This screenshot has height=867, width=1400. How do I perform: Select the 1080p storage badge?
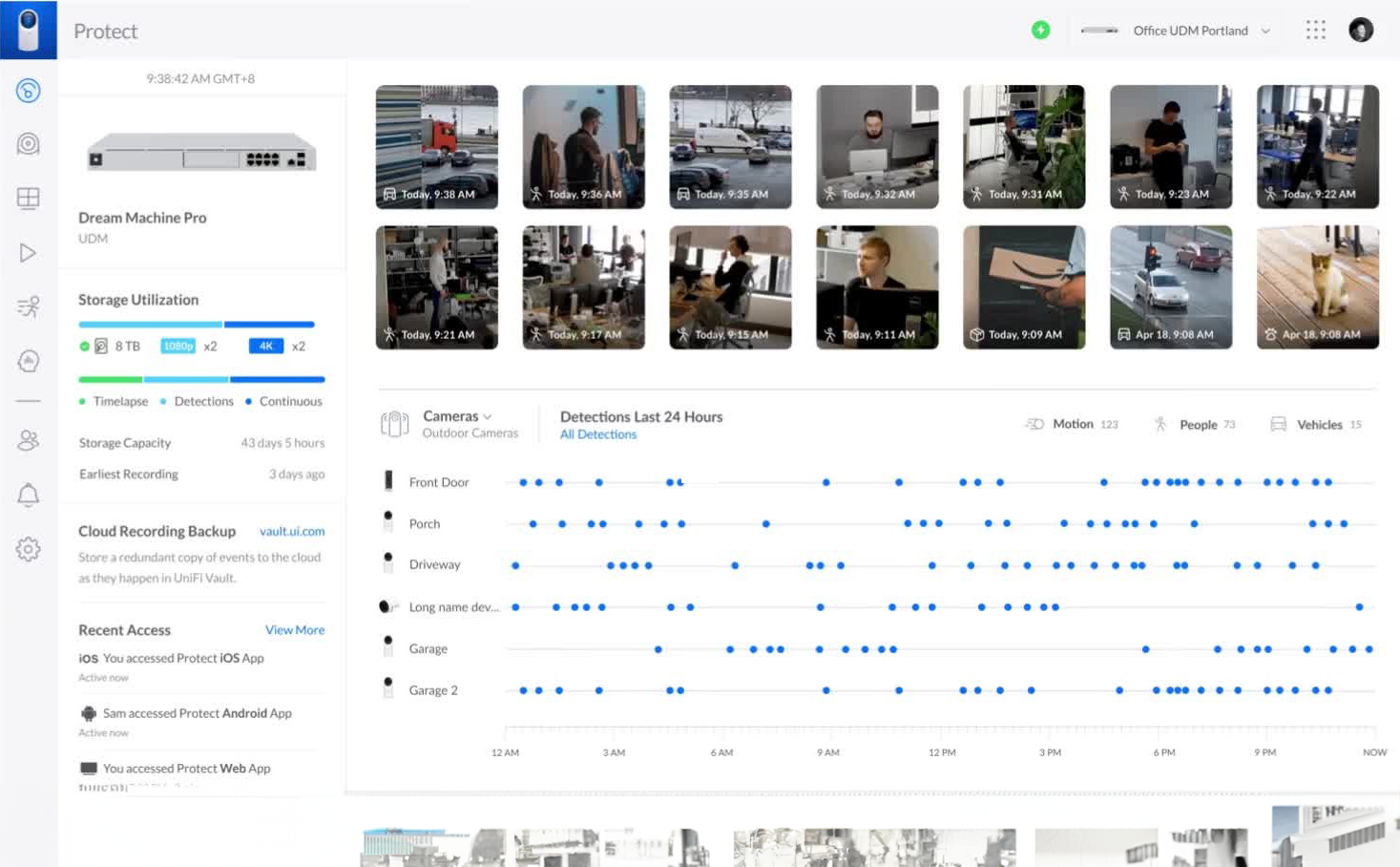178,346
